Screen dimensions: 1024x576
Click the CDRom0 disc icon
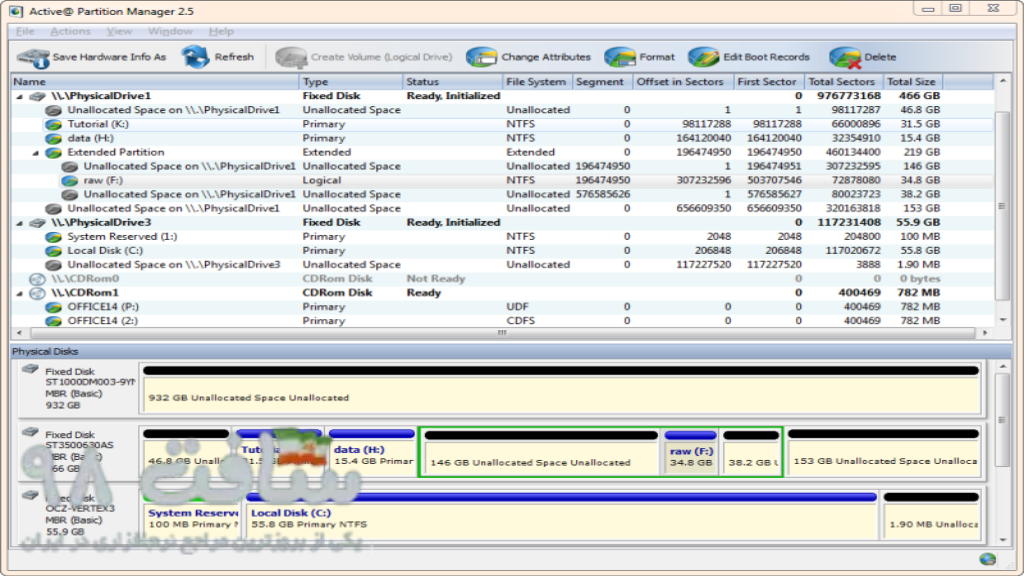point(38,279)
